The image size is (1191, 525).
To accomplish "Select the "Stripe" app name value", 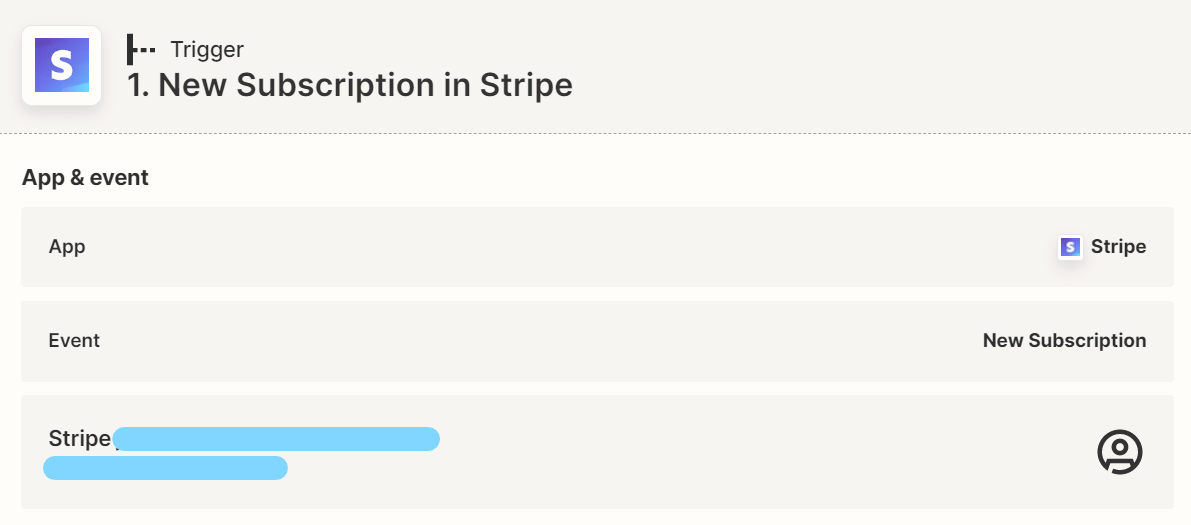I will (1118, 247).
